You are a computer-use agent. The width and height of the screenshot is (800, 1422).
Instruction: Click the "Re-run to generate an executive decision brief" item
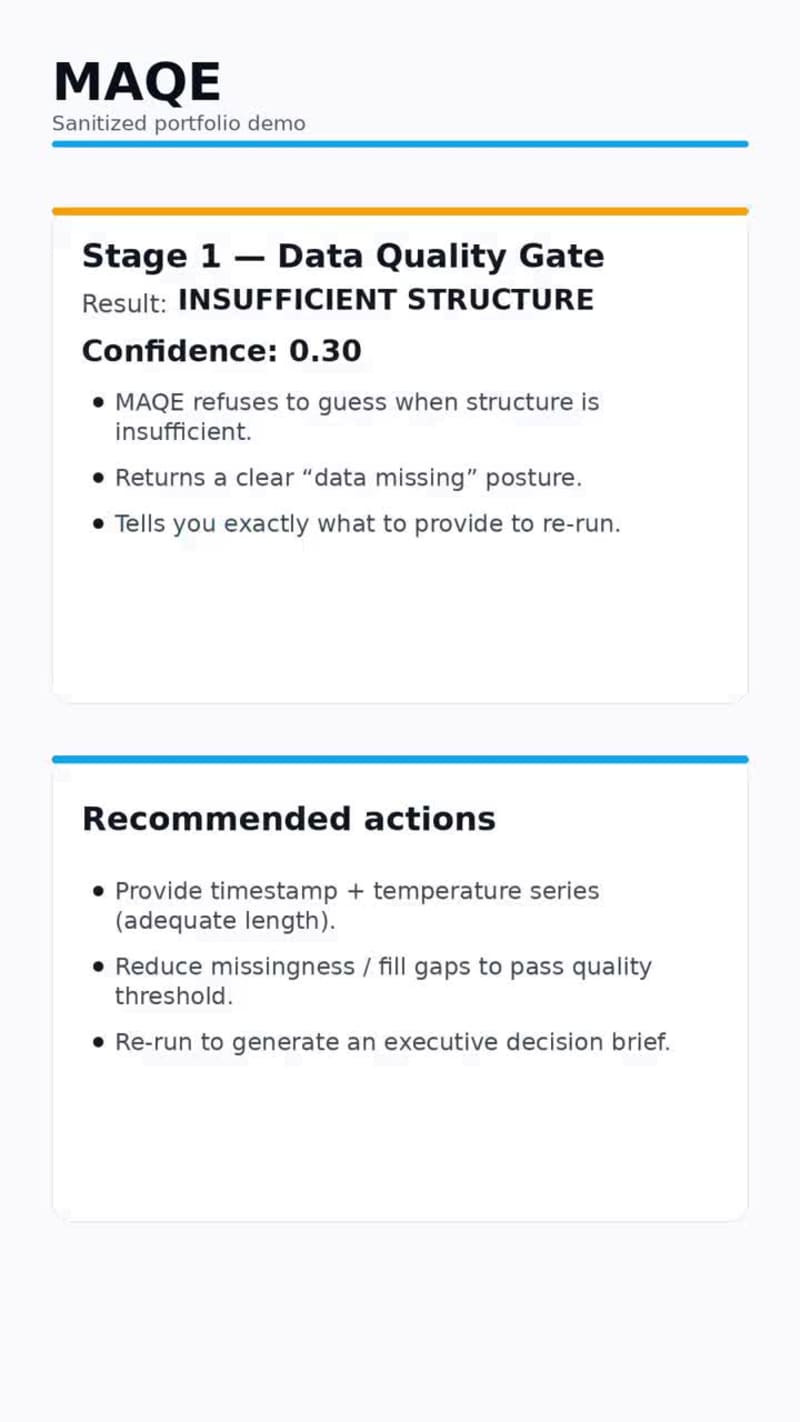(392, 1042)
